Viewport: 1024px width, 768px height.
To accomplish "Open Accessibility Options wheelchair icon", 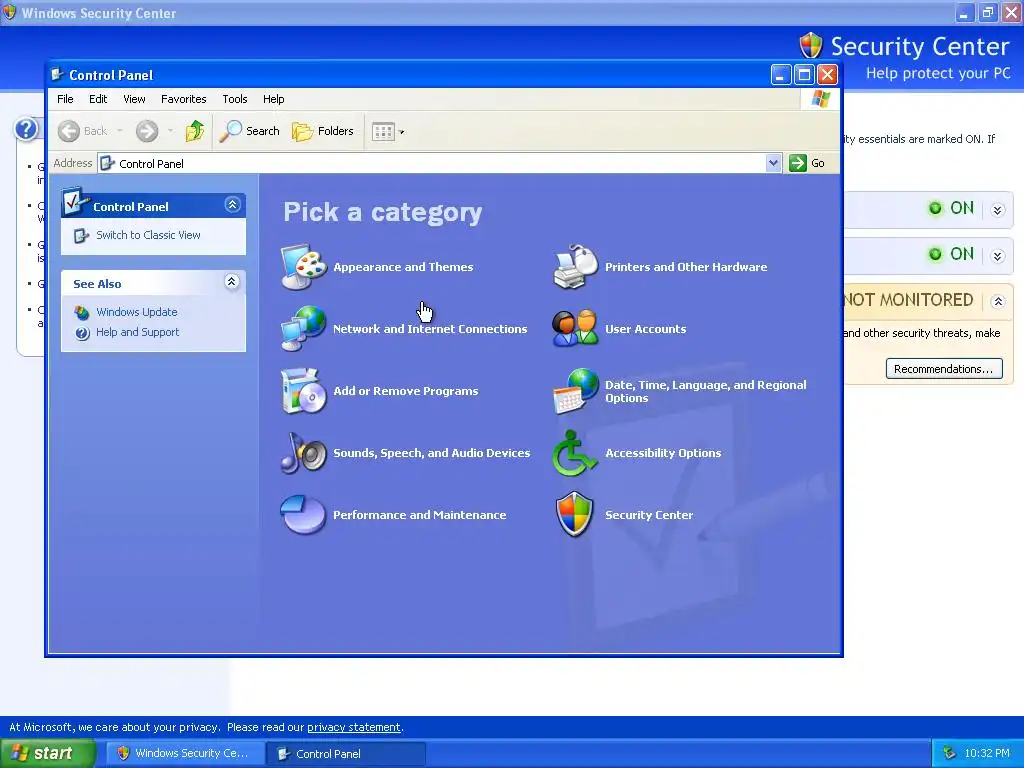I will click(575, 453).
